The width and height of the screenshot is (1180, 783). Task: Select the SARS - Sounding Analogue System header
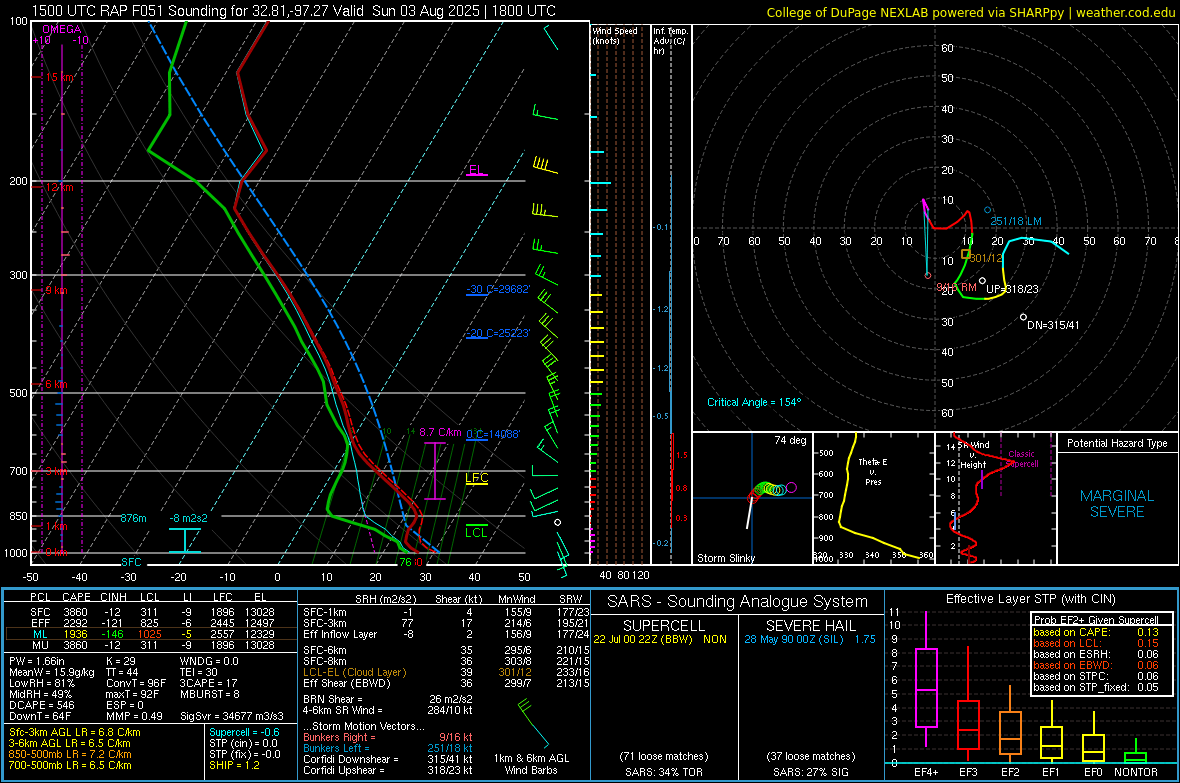coord(738,602)
